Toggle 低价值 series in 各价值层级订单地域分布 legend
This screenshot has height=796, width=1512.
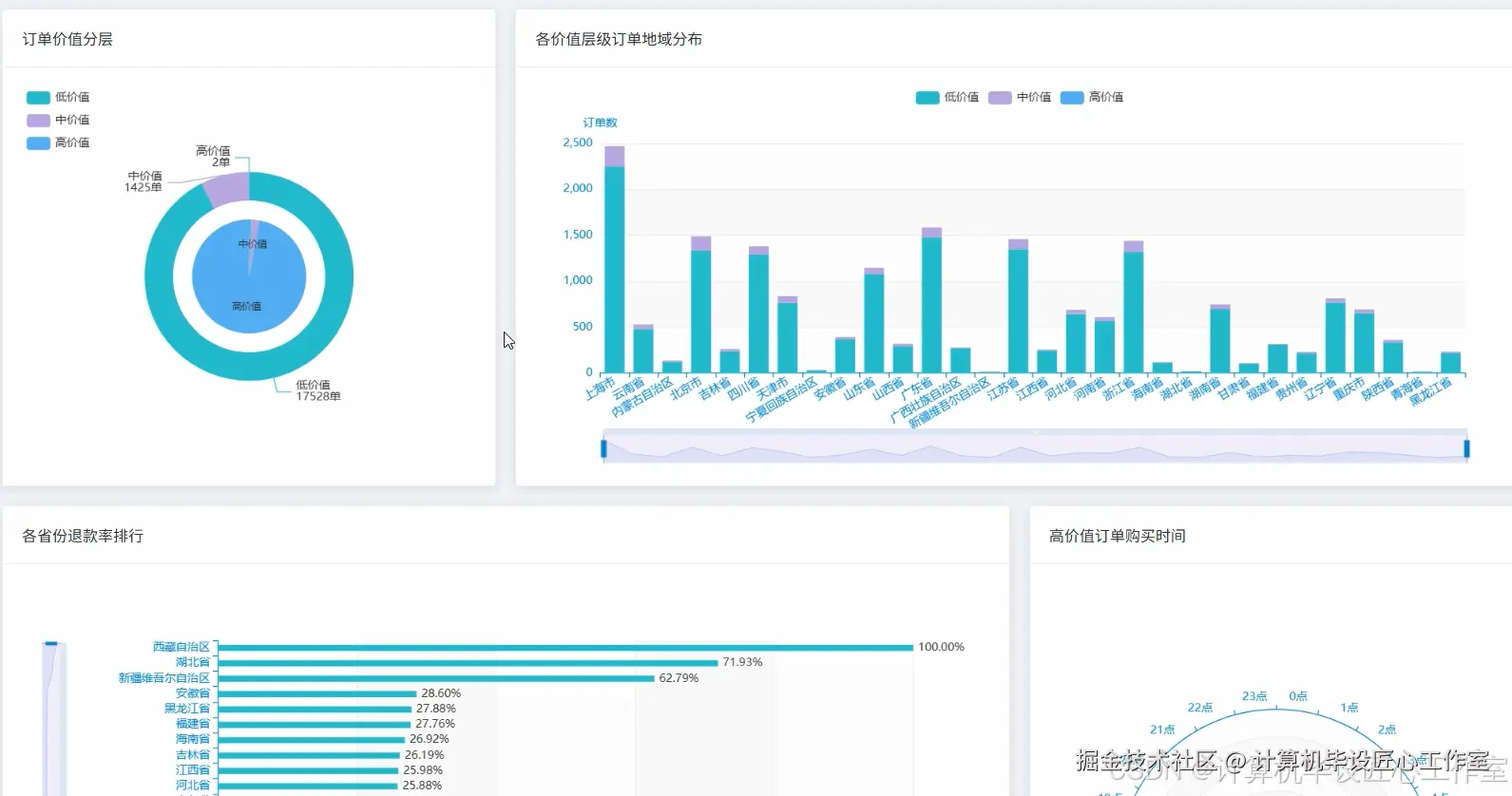(947, 97)
